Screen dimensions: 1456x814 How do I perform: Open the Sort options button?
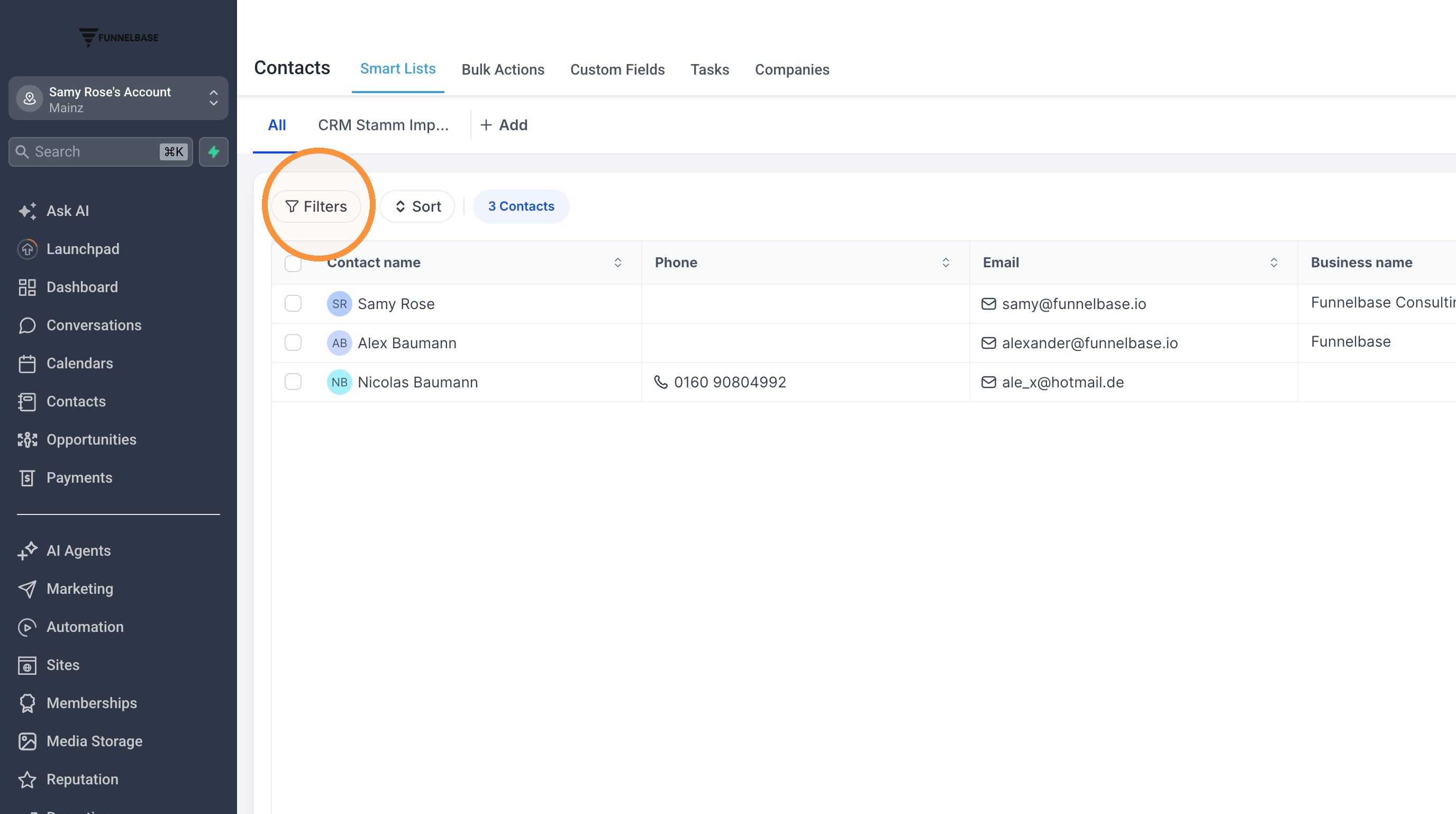pyautogui.click(x=417, y=206)
